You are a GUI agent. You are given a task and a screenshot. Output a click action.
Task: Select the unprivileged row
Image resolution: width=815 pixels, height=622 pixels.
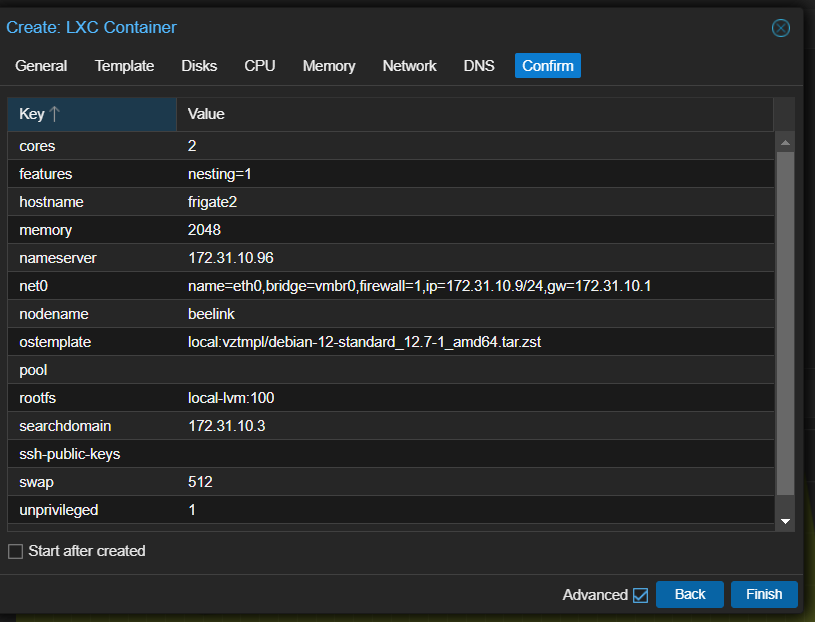[x=300, y=510]
